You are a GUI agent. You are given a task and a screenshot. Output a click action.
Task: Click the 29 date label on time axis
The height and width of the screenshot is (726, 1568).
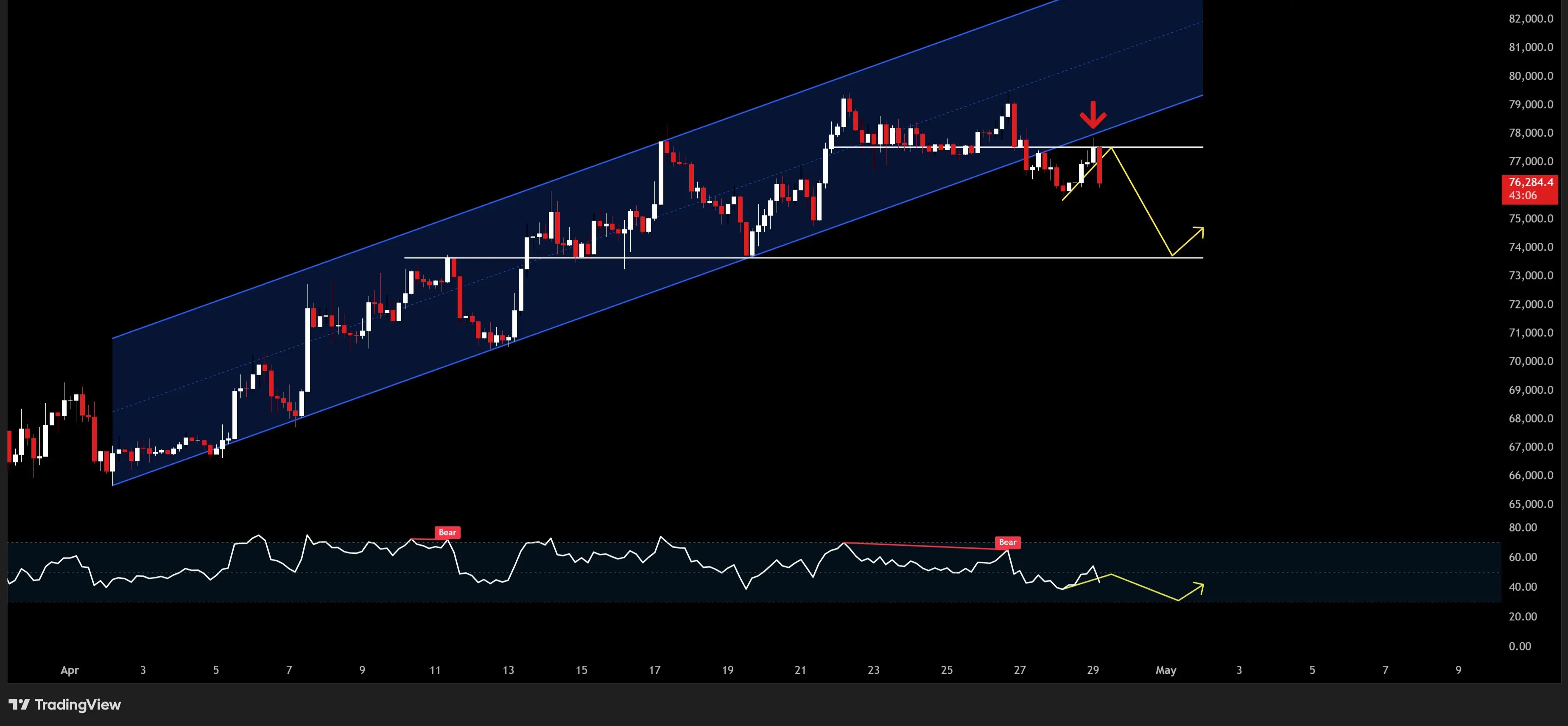[1093, 670]
